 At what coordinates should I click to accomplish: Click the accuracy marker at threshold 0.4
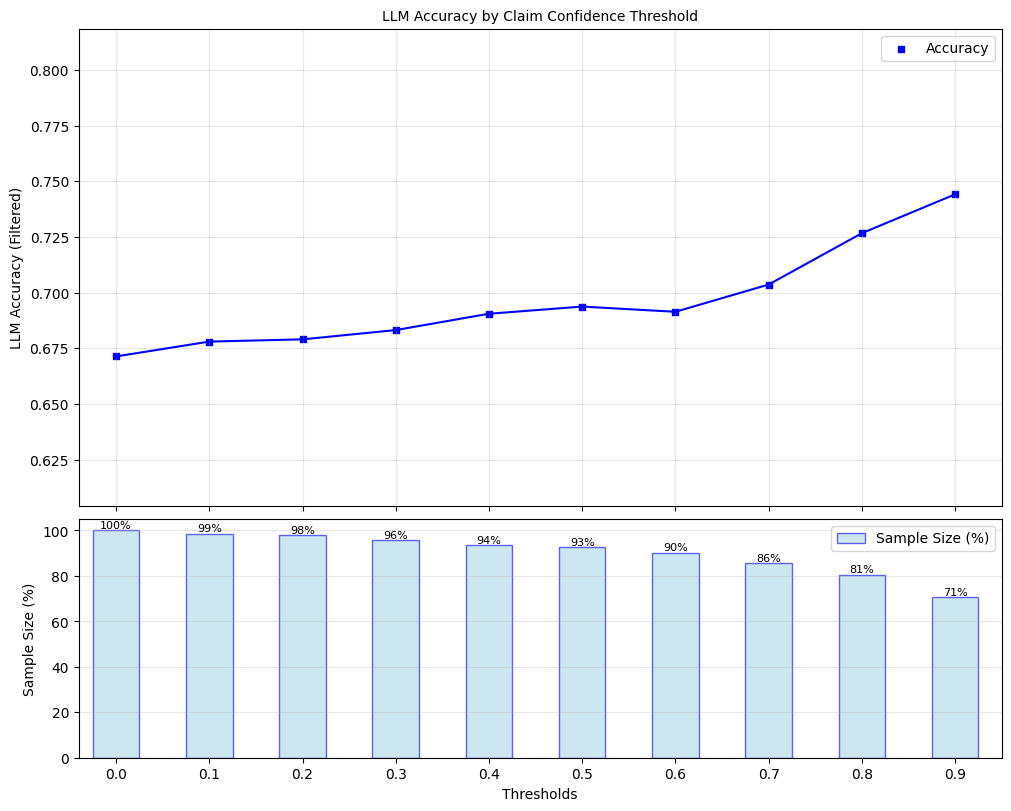(x=489, y=314)
